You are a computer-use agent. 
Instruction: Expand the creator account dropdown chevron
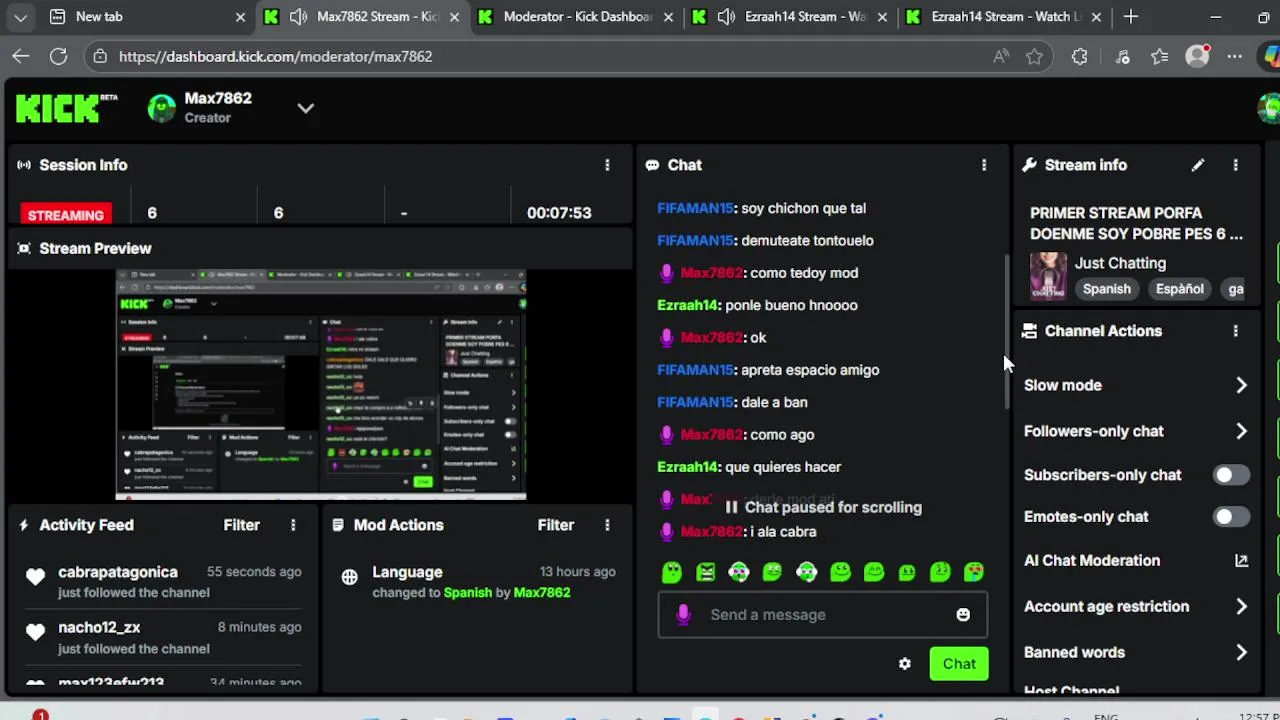306,108
